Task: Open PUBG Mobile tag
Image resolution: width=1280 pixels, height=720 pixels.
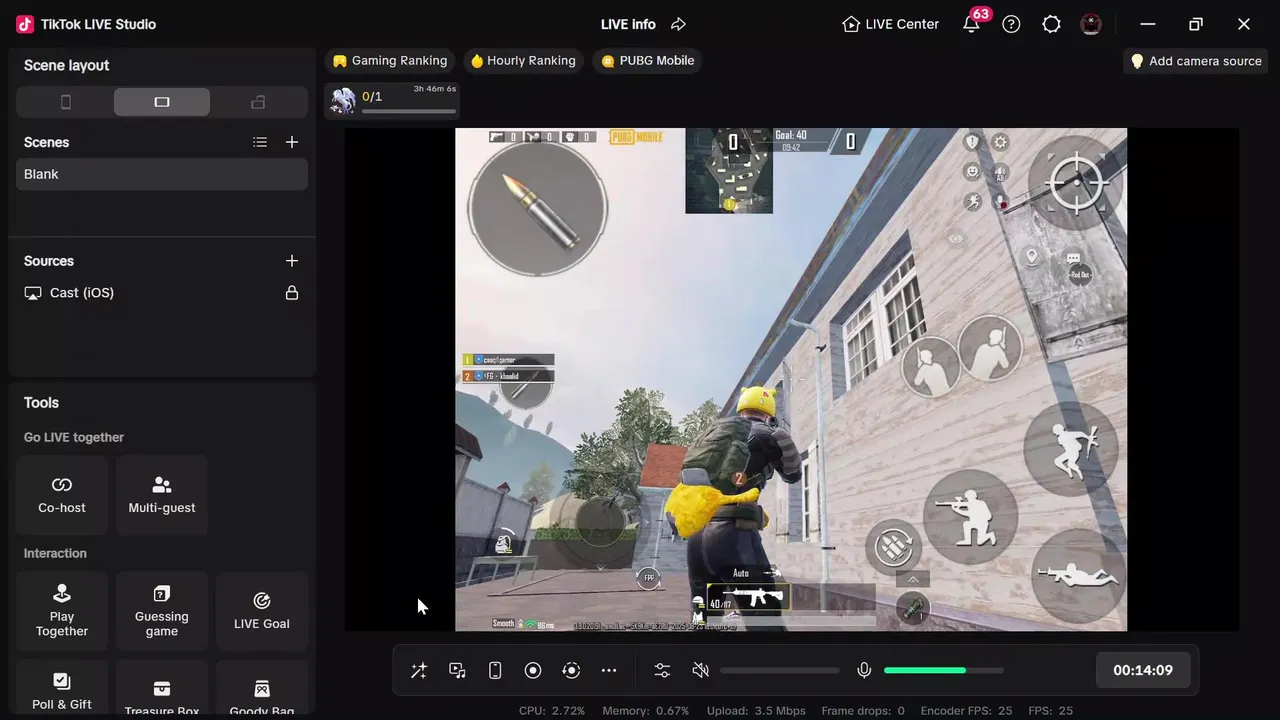Action: [x=647, y=61]
